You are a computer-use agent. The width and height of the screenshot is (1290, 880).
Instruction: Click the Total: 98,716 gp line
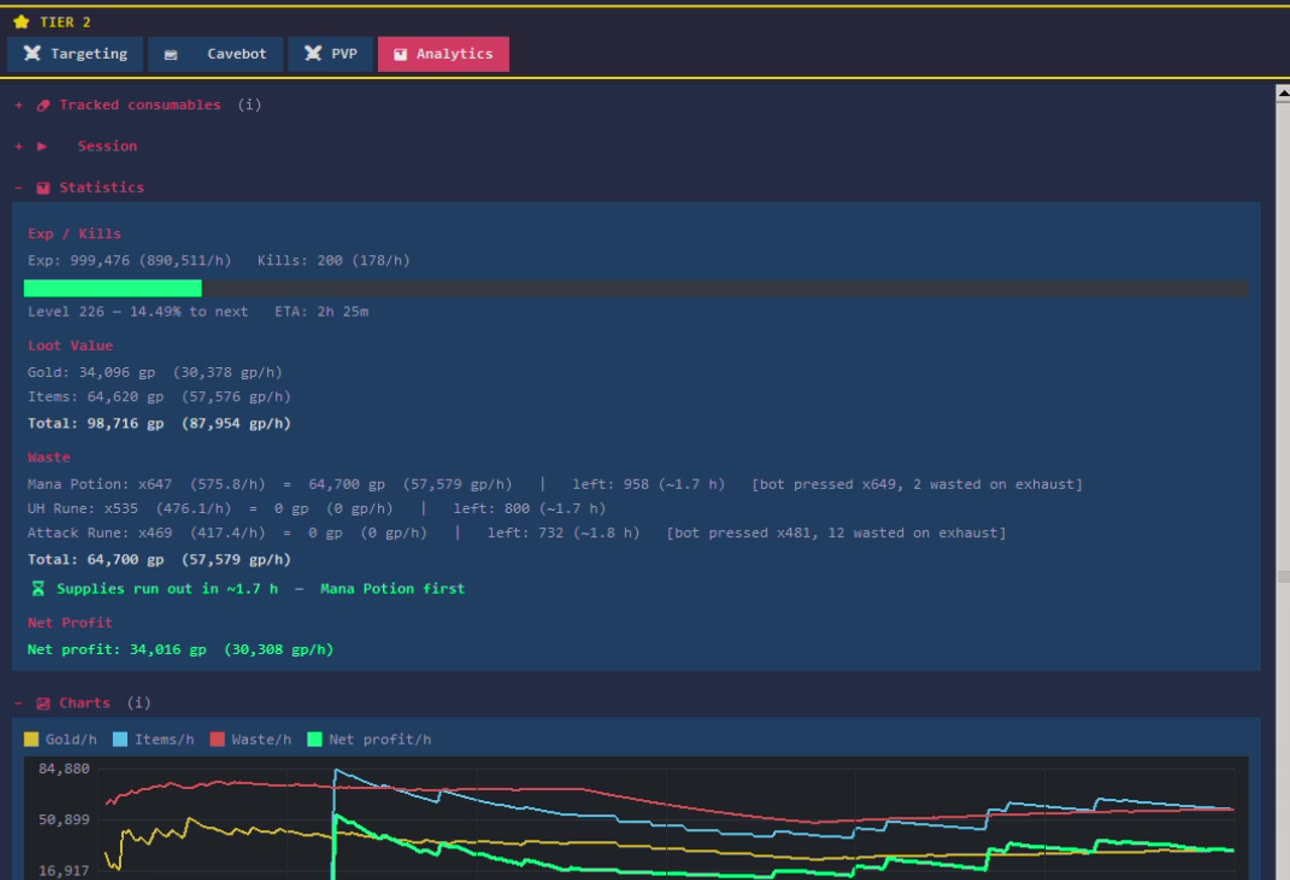[x=159, y=424]
